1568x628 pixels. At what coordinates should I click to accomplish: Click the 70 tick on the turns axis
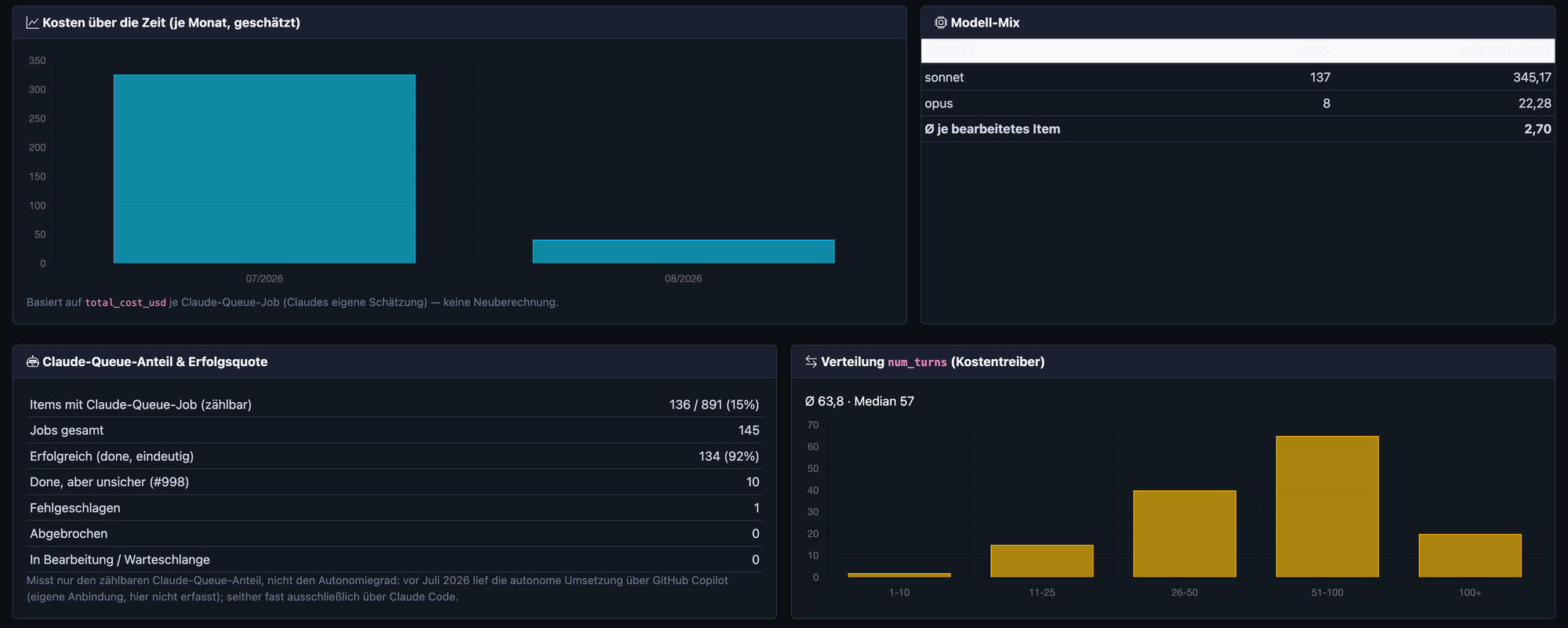point(813,426)
